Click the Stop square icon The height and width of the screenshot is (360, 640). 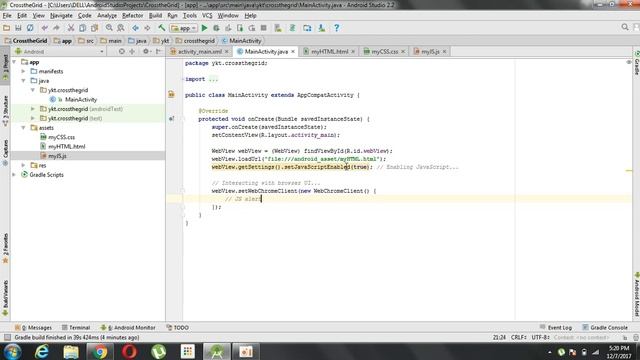click(264, 28)
